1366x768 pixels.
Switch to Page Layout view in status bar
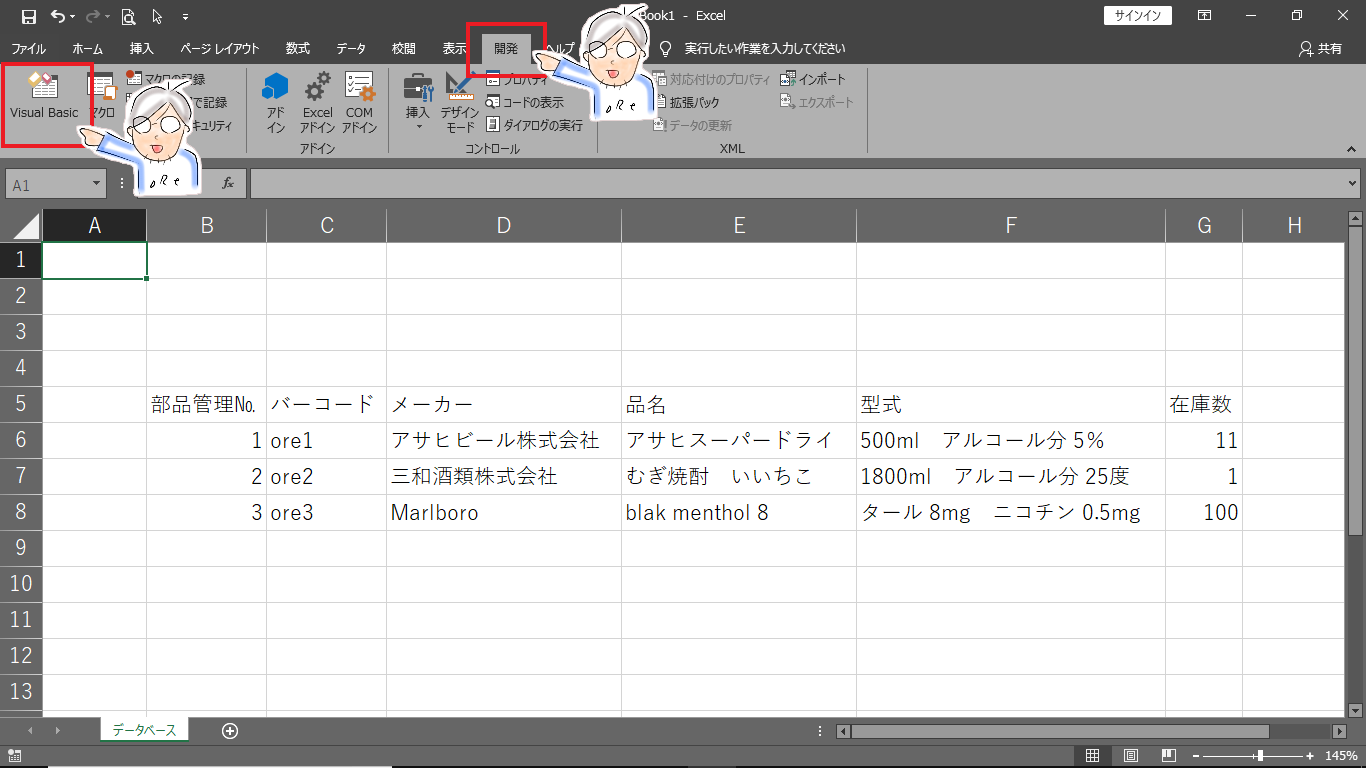(x=1131, y=756)
